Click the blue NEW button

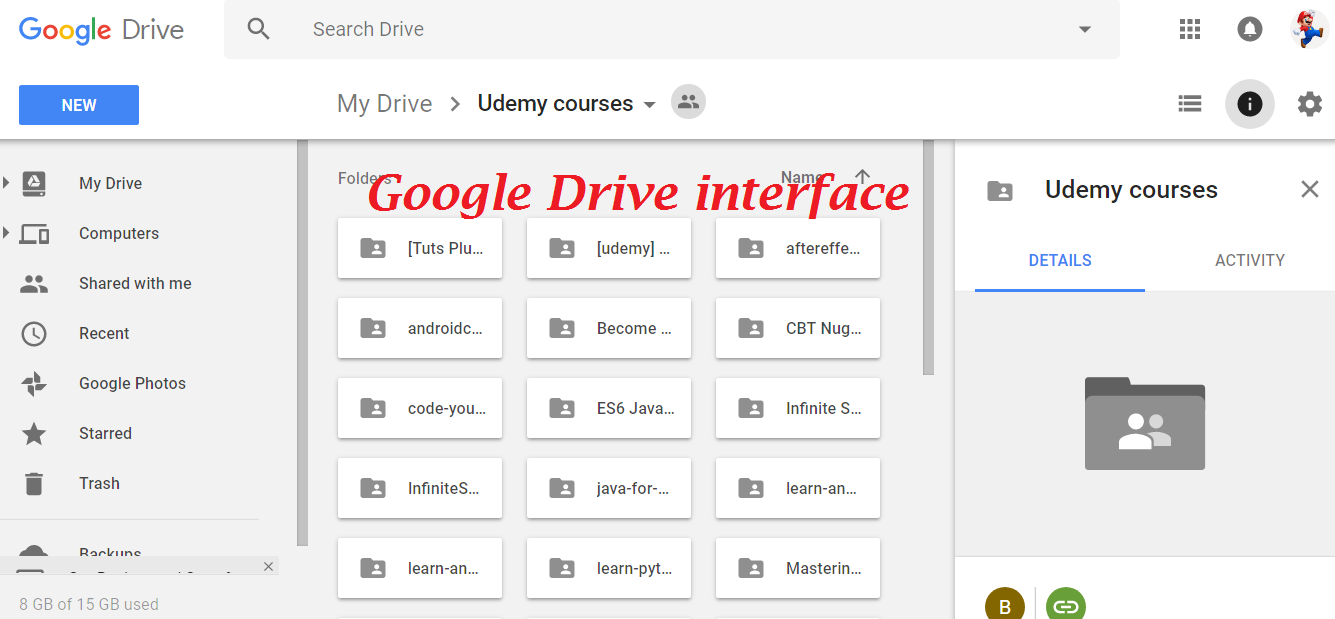click(x=79, y=105)
